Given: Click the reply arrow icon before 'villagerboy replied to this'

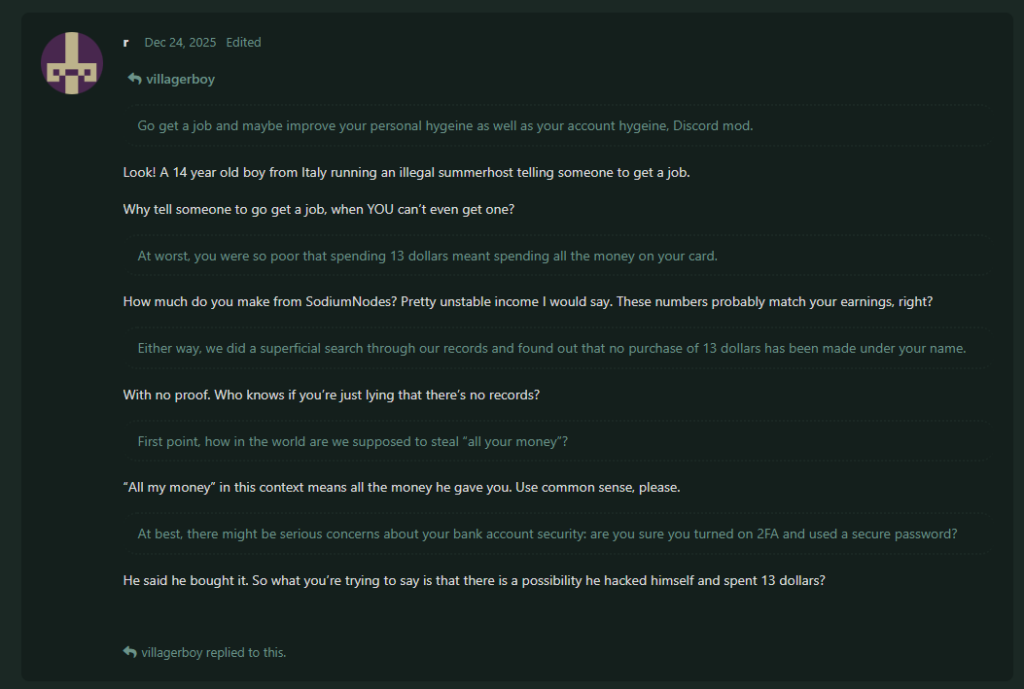Looking at the screenshot, I should 130,652.
